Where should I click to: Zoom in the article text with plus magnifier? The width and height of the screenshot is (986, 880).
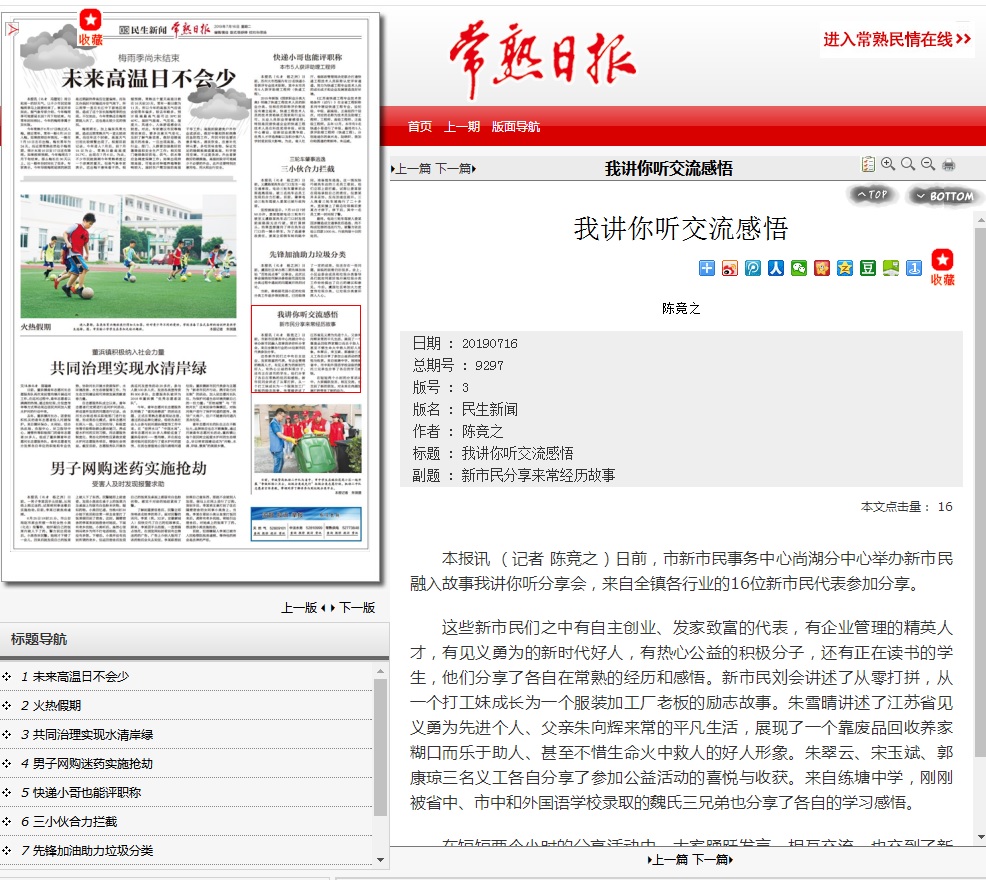coord(888,164)
